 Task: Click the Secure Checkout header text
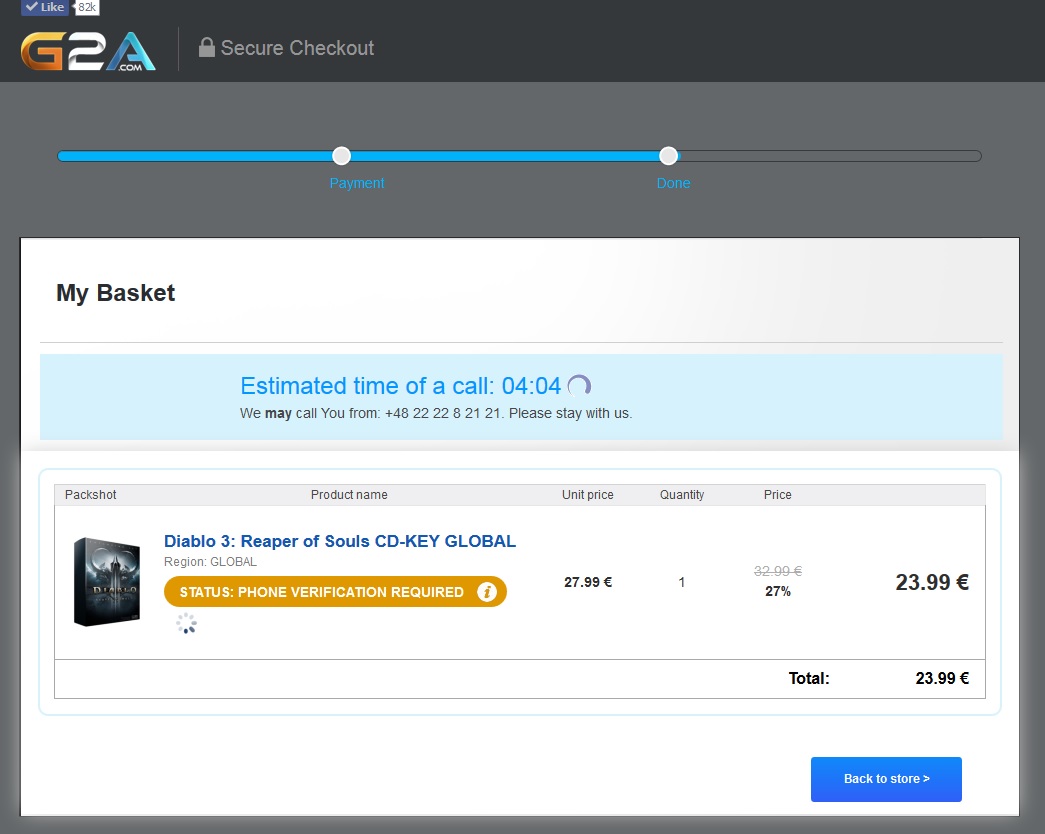click(297, 48)
